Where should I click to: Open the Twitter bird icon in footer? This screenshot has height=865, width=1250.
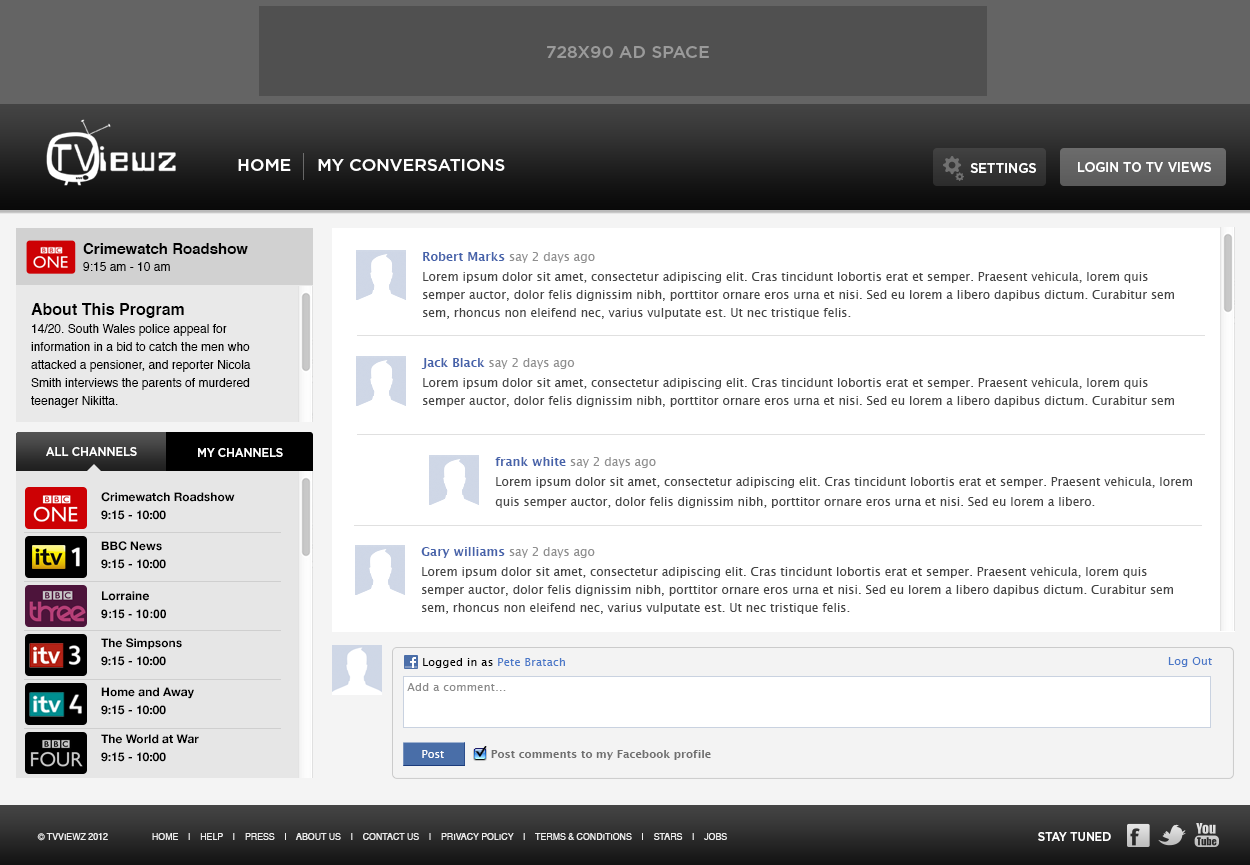point(1172,836)
